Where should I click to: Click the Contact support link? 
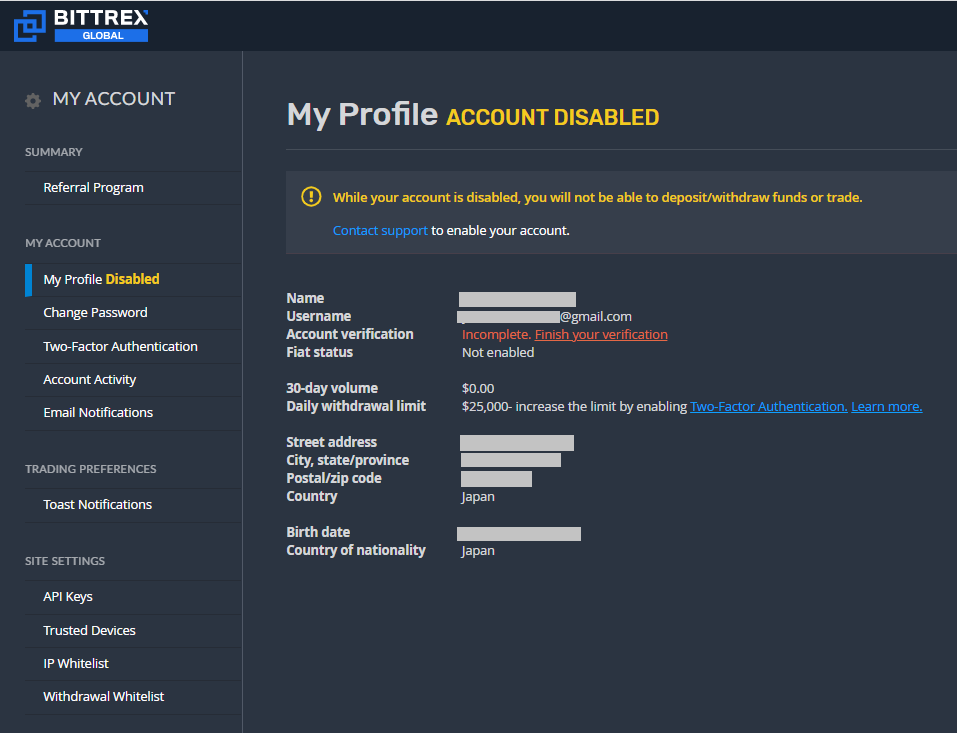pos(380,231)
